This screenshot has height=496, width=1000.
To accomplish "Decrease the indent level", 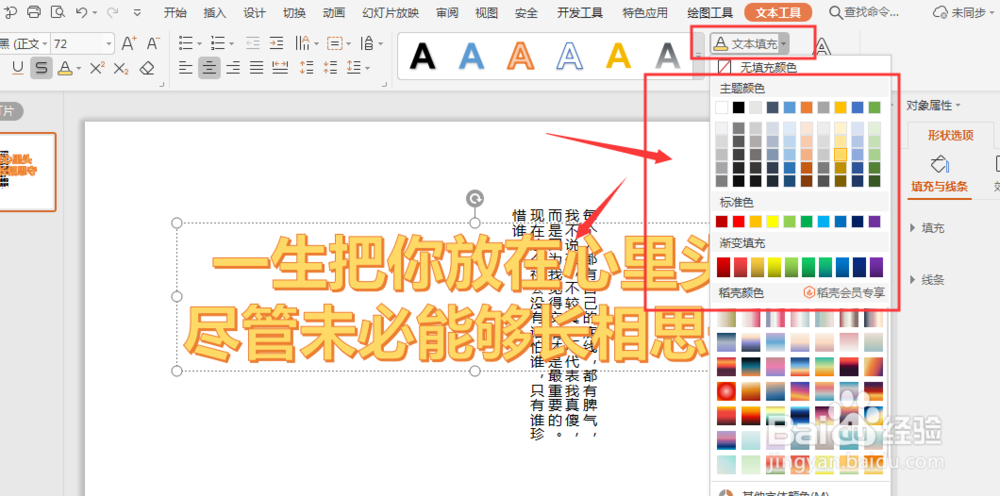I will tap(253, 43).
